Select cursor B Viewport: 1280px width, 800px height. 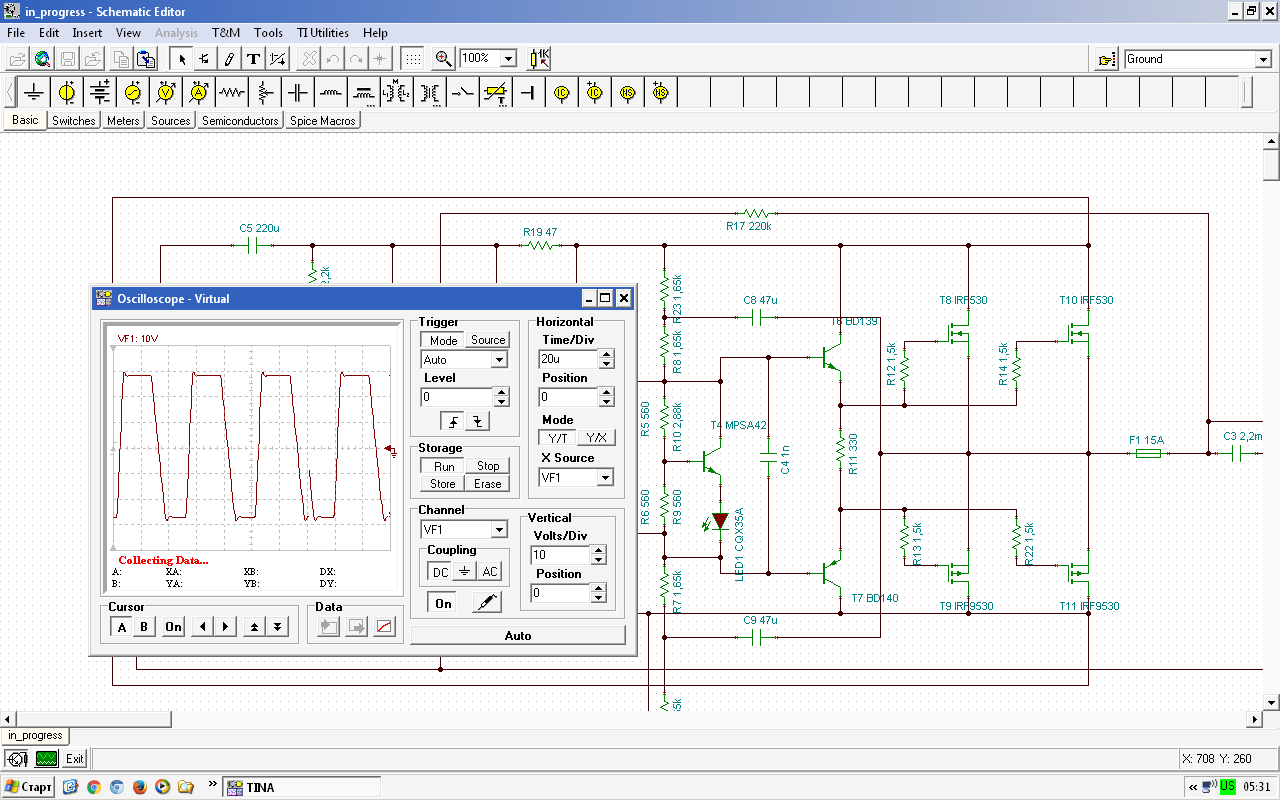coord(144,627)
